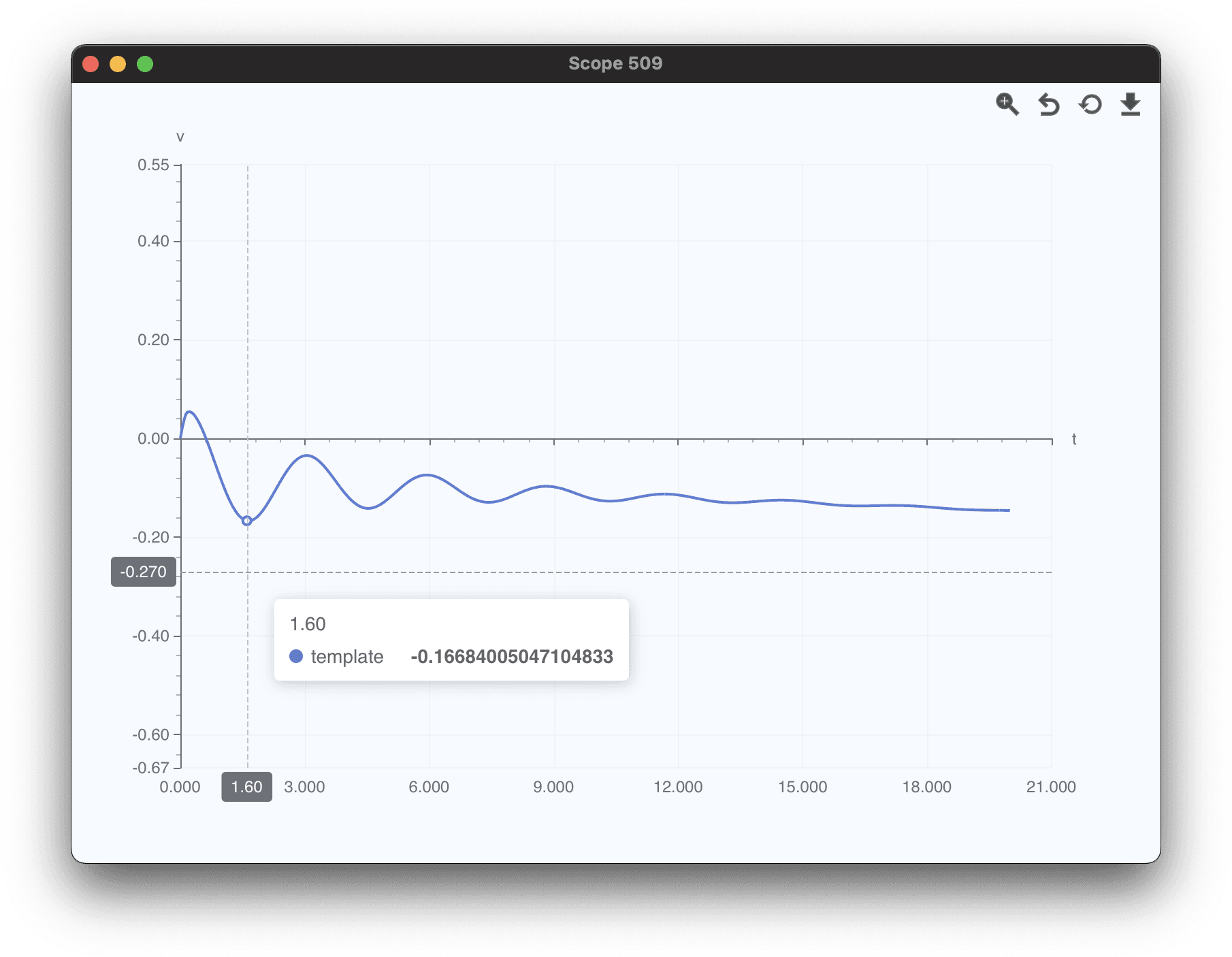Maximize the window with the green button

(145, 64)
